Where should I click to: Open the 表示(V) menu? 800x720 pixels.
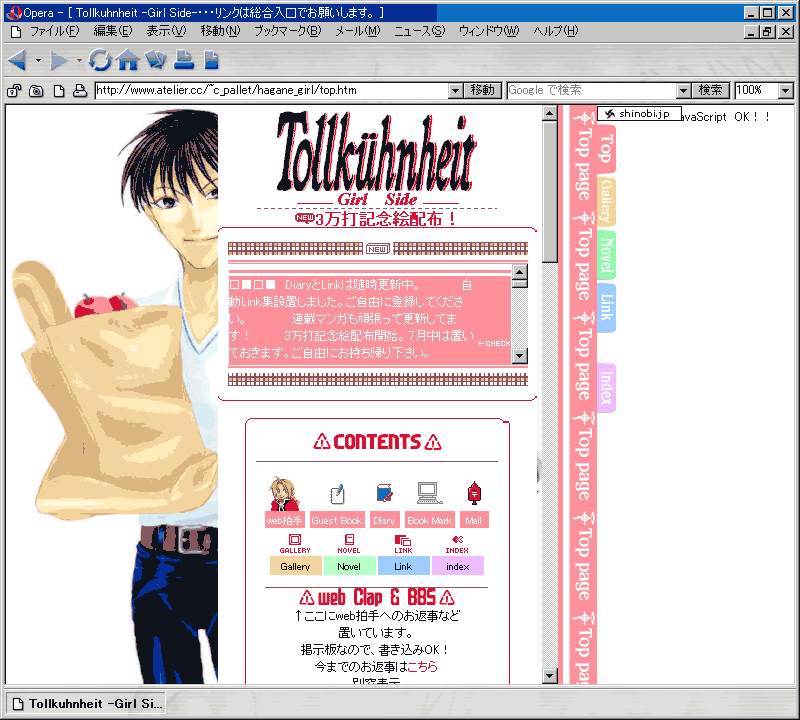[x=166, y=31]
